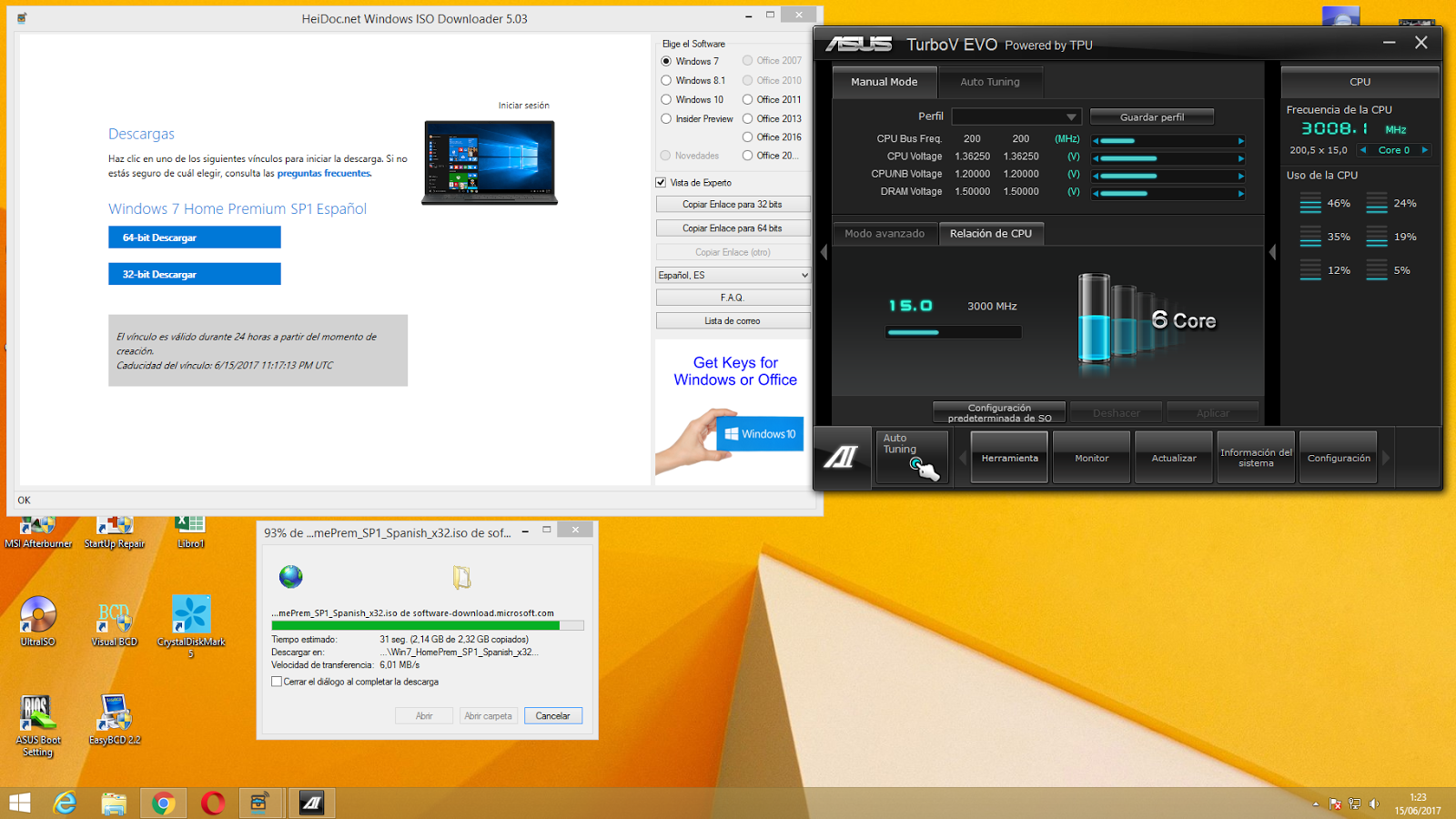1456x819 pixels.
Task: Switch to next CPU core with right arrow
Action: pyautogui.click(x=1424, y=150)
